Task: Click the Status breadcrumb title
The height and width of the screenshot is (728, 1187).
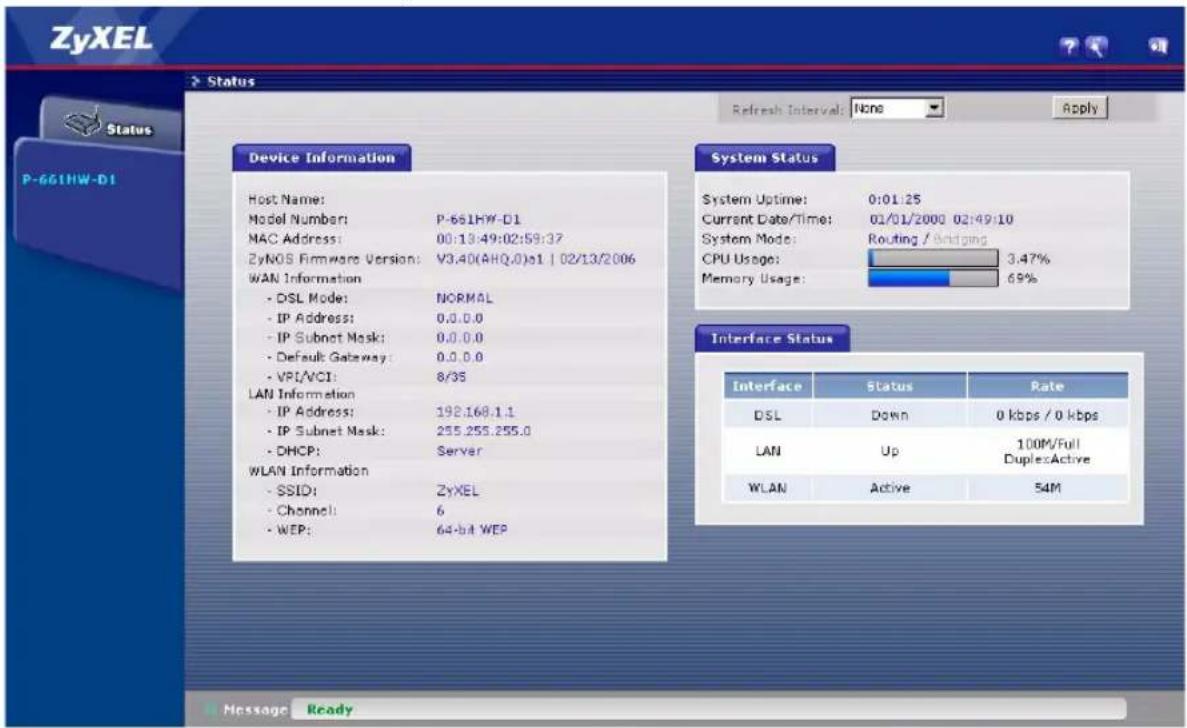Action: click(x=231, y=82)
